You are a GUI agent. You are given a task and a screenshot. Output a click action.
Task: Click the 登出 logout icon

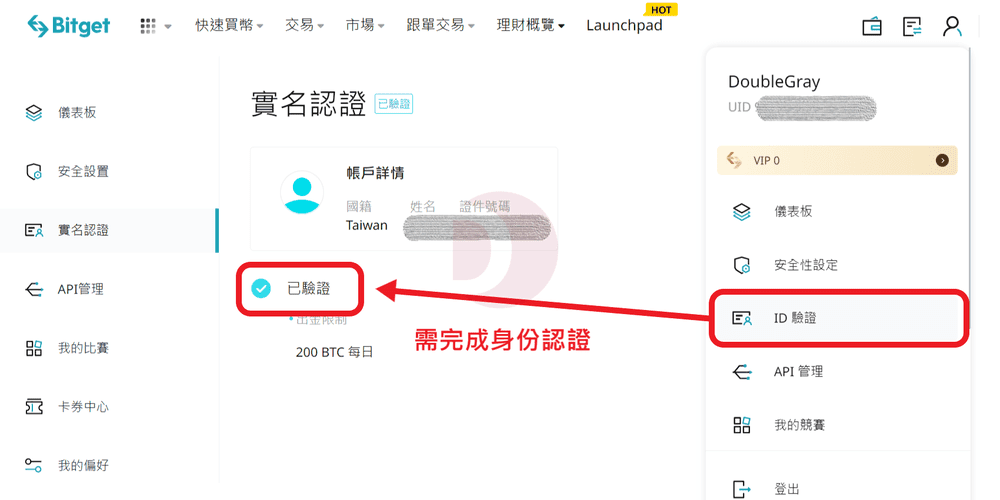click(x=742, y=489)
